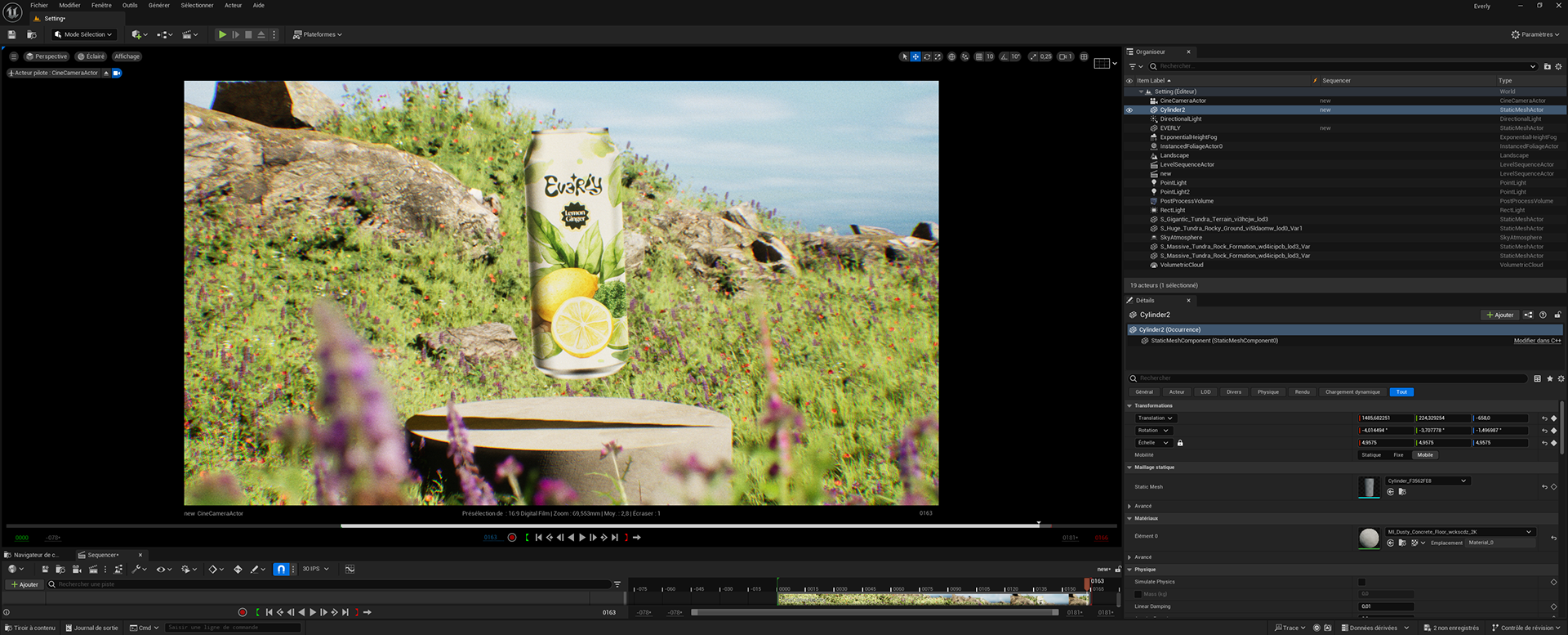This screenshot has height=635, width=1568.
Task: Click the stop simulation square icon in the main toolbar
Action: click(248, 34)
